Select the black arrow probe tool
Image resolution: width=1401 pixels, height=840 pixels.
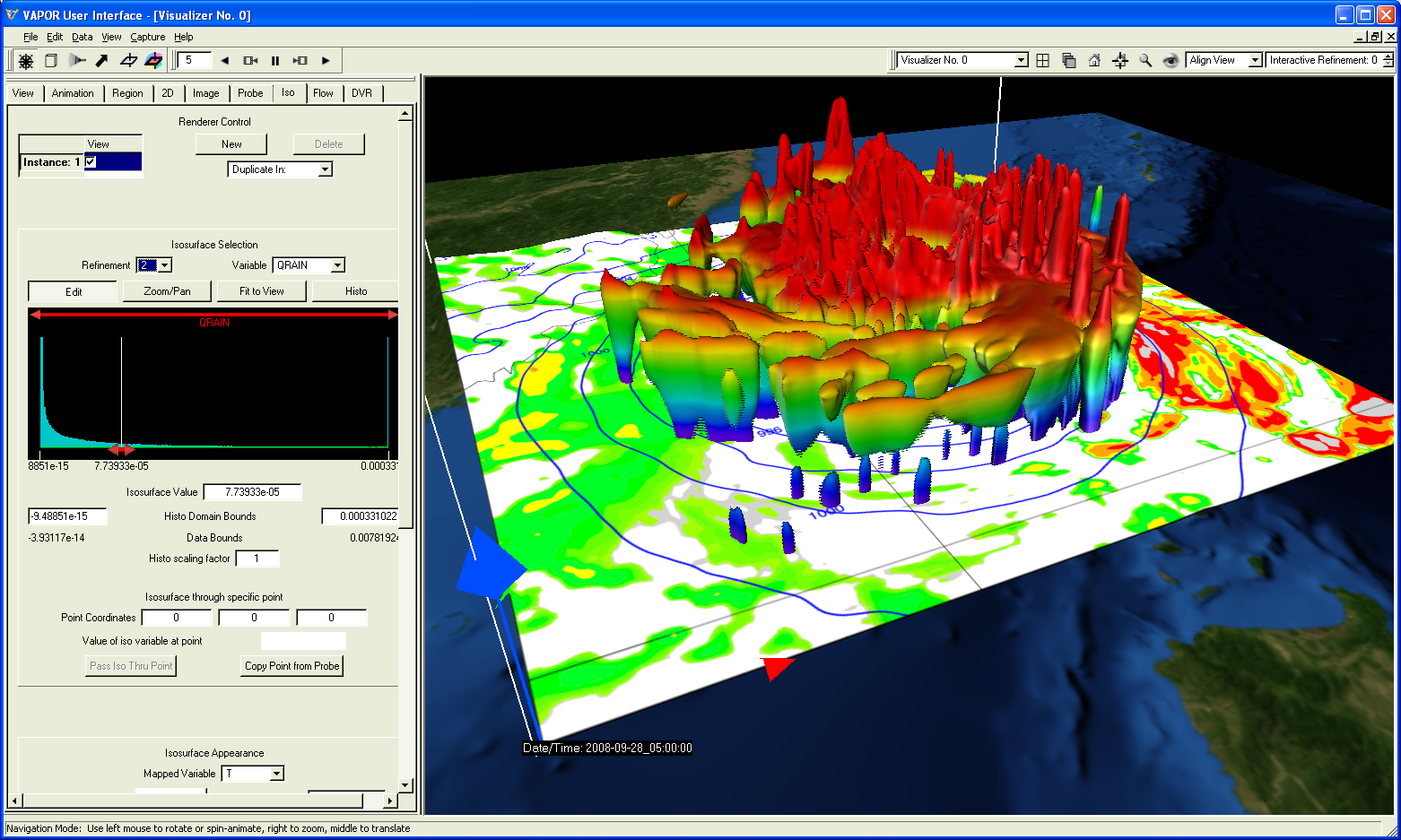(x=102, y=61)
